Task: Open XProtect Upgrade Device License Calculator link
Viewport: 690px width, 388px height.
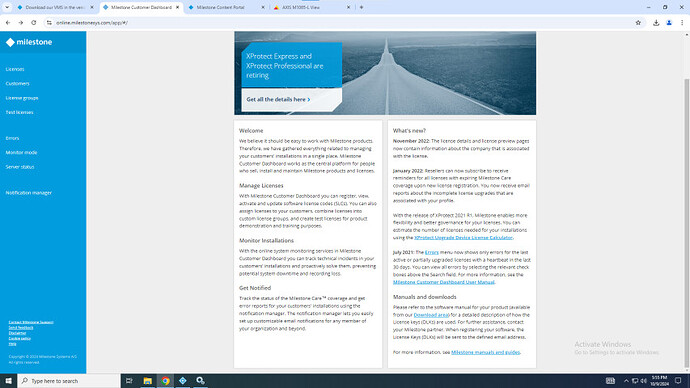Action: click(463, 238)
